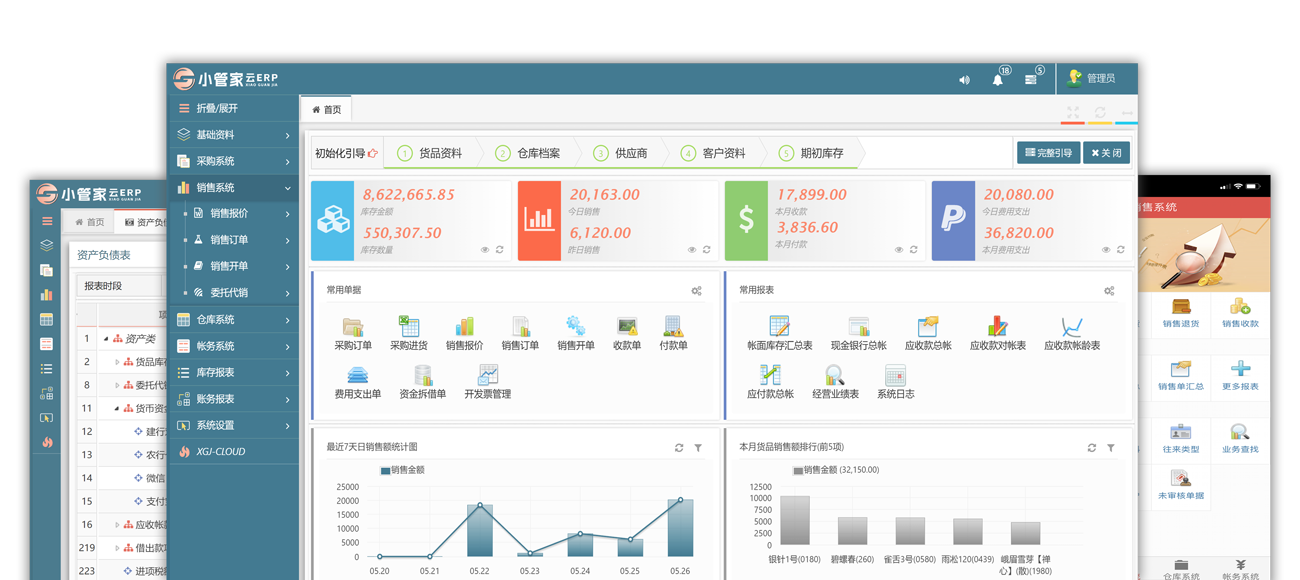The width and height of the screenshot is (1300, 580).
Task: Expand the 账务报表 sidebar menu
Action: click(x=233, y=399)
